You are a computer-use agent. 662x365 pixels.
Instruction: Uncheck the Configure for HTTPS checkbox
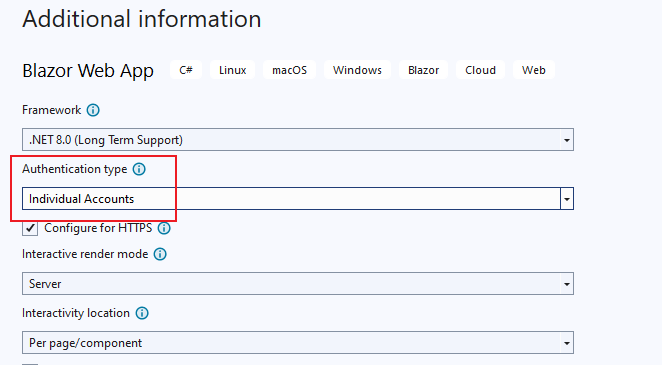30,228
